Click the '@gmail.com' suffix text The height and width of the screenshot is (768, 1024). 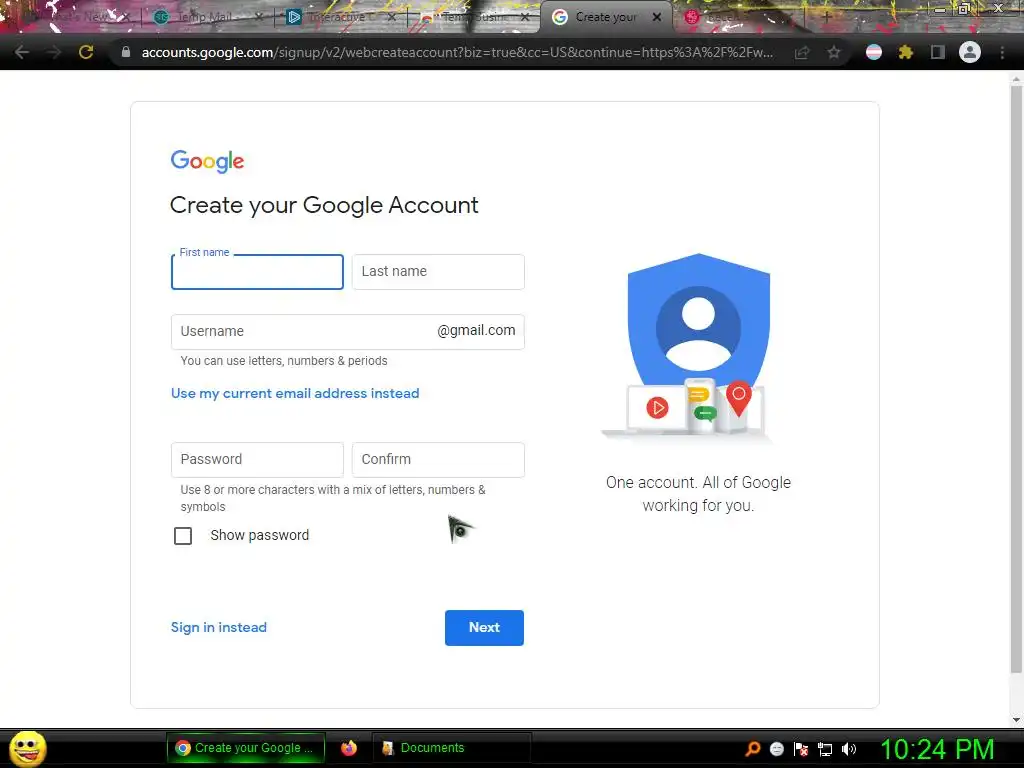click(x=476, y=330)
